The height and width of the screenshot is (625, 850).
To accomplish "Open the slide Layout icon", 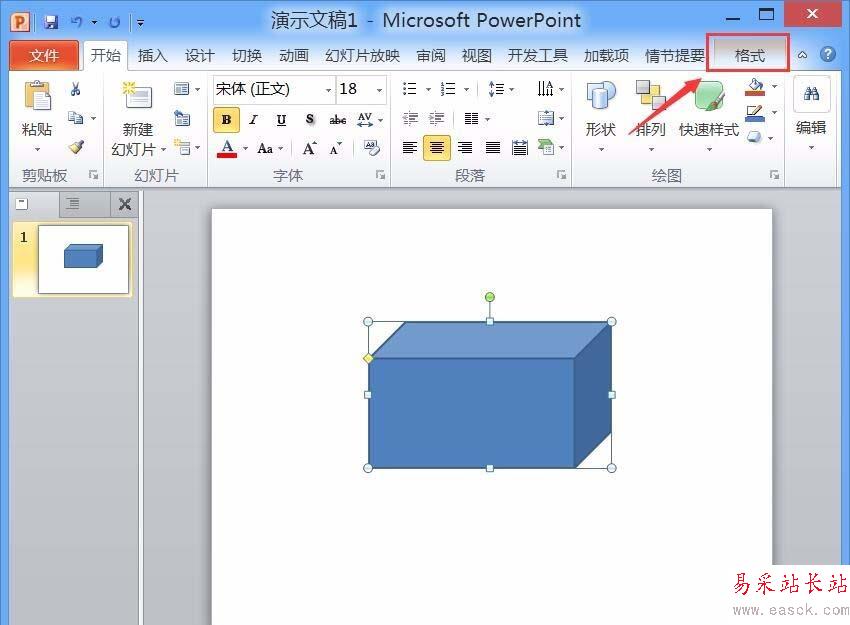I will [182, 88].
